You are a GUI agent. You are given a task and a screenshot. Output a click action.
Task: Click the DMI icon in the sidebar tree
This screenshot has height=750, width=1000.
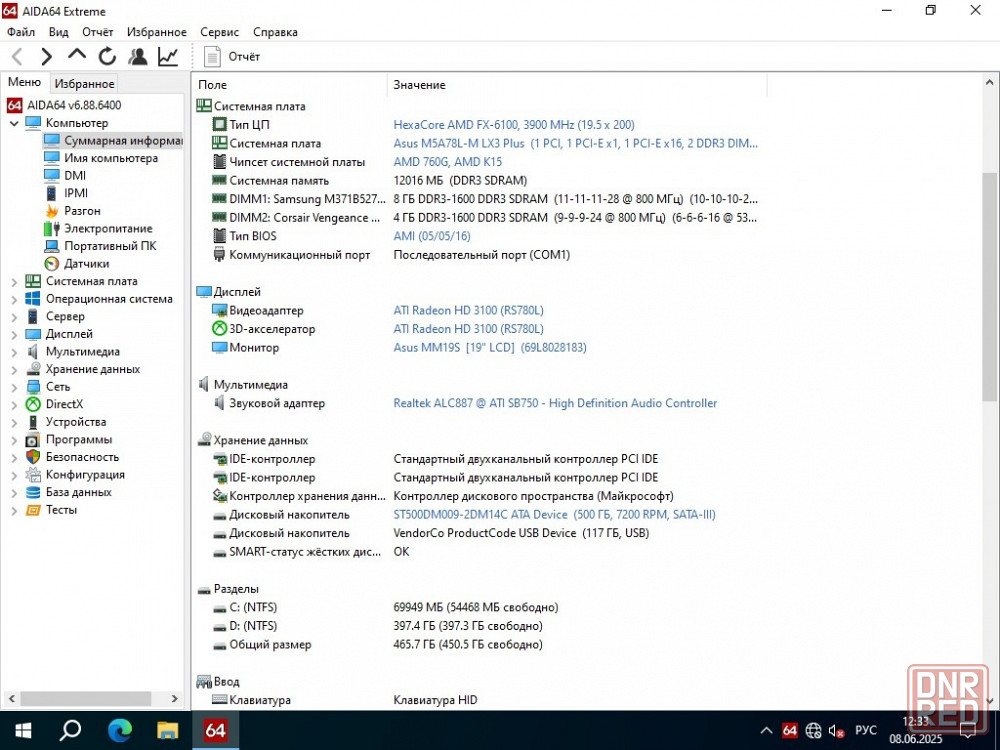[x=52, y=175]
